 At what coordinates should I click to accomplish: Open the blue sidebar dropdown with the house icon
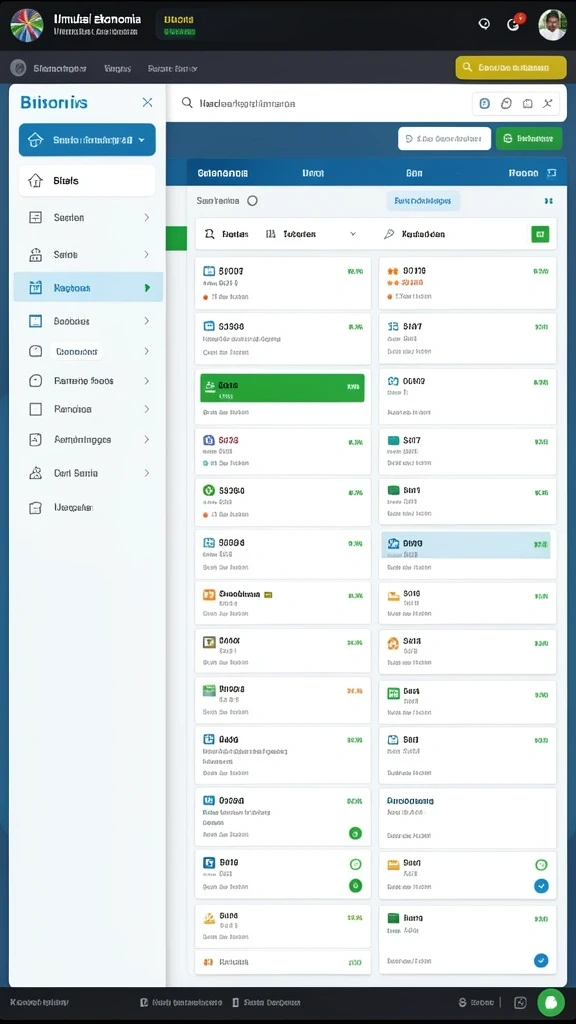pyautogui.click(x=87, y=140)
